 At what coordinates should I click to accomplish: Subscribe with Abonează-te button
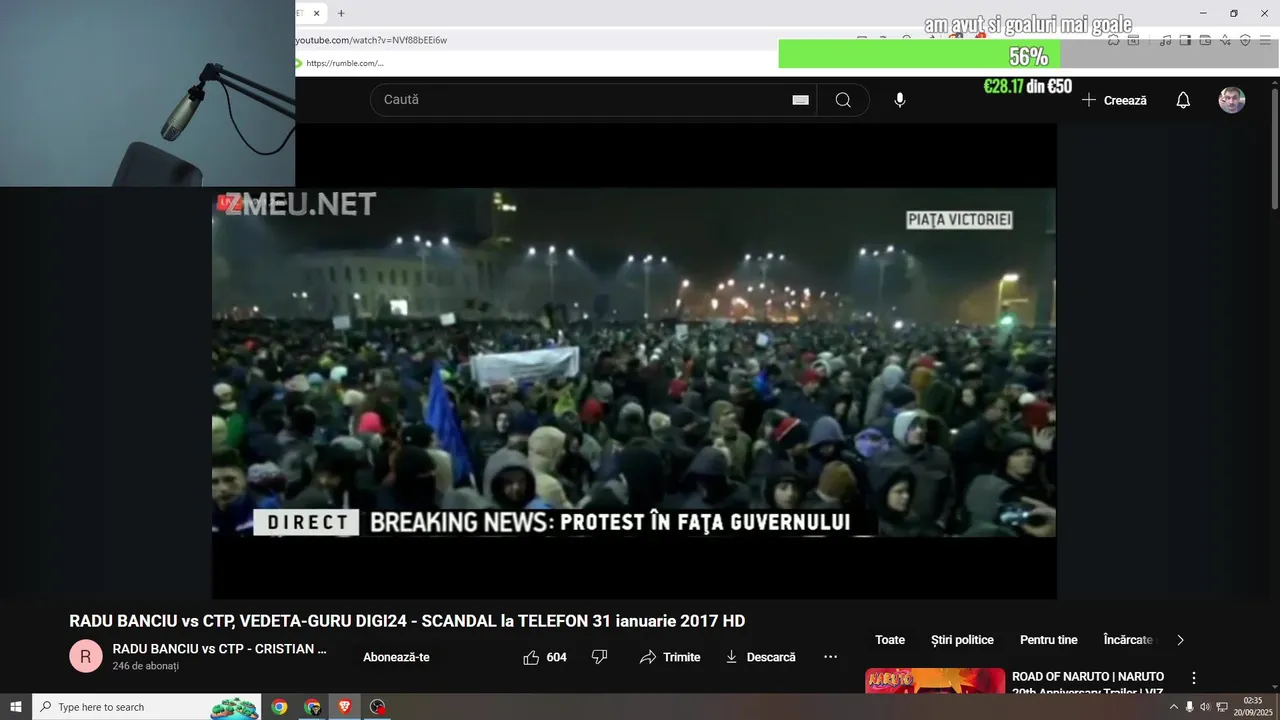pos(396,657)
